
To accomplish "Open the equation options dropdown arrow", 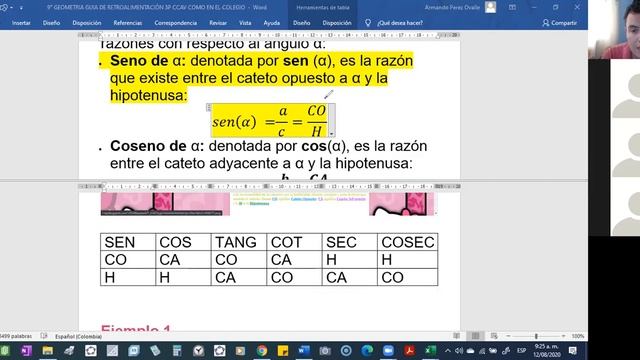I will tap(332, 133).
